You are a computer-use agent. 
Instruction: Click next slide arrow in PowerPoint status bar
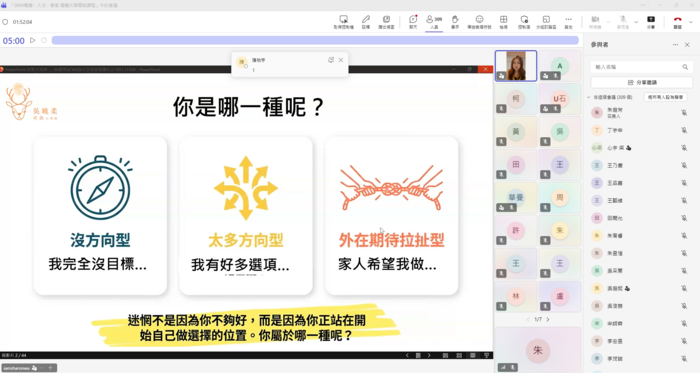pyautogui.click(x=429, y=356)
